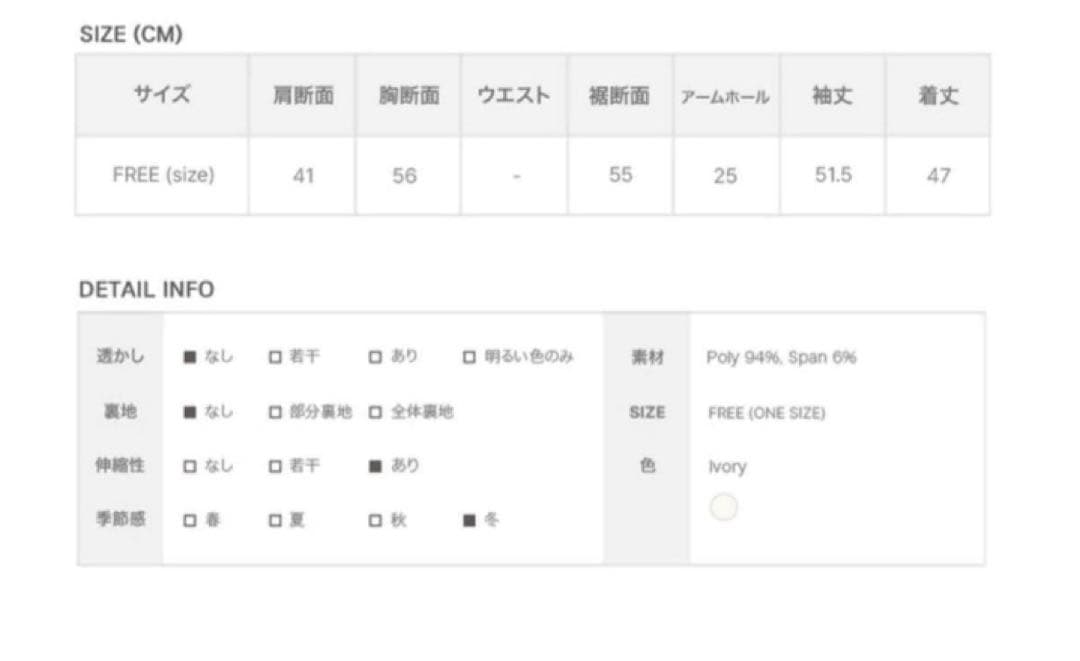Image resolution: width=1080 pixels, height=661 pixels.
Task: Select the FREE (size) row cell
Action: click(163, 175)
